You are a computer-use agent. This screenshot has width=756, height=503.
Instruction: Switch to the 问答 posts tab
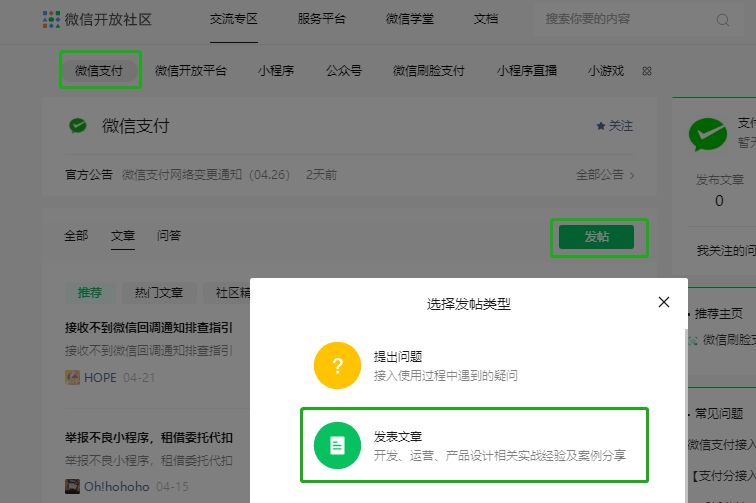169,236
